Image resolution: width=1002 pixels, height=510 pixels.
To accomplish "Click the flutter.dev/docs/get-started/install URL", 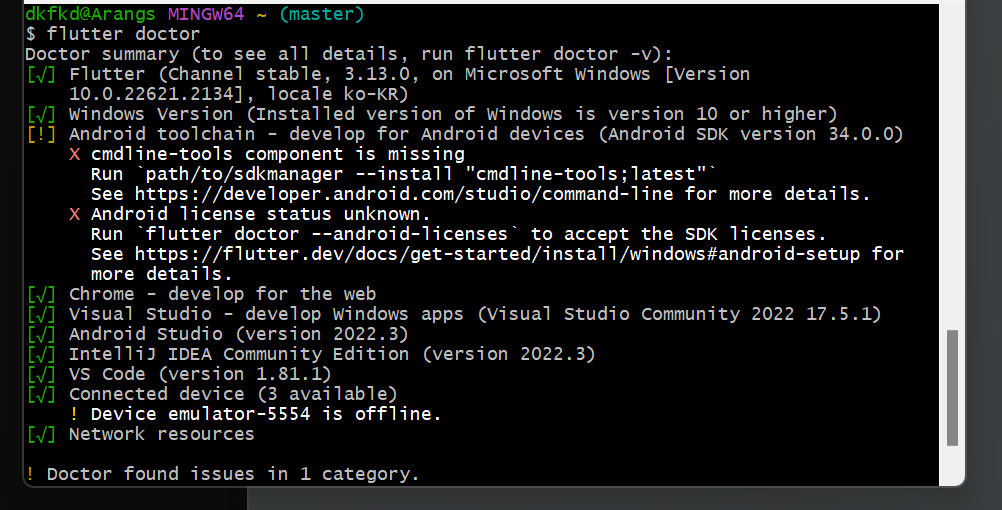I will (497, 254).
